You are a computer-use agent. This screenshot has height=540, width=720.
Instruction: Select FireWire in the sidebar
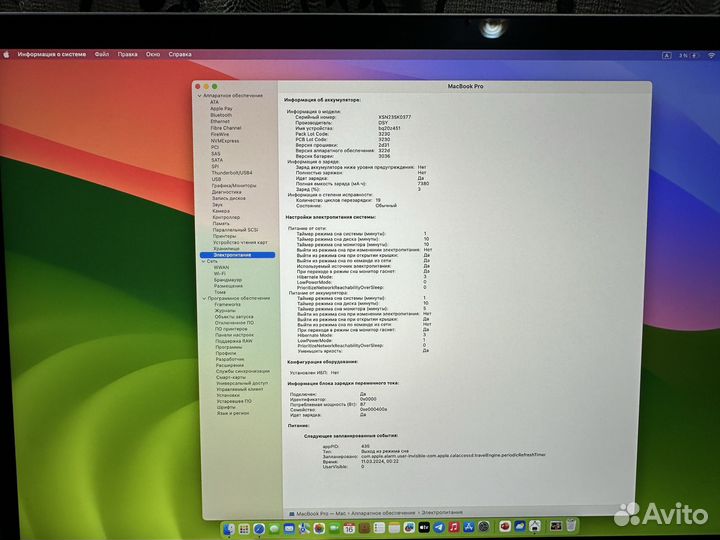click(220, 134)
